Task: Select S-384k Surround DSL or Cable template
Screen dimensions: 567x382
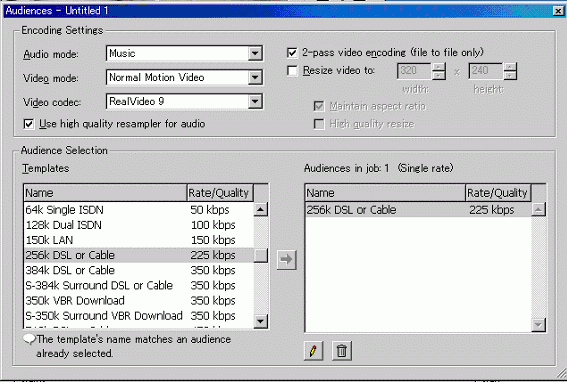Action: [x=139, y=286]
